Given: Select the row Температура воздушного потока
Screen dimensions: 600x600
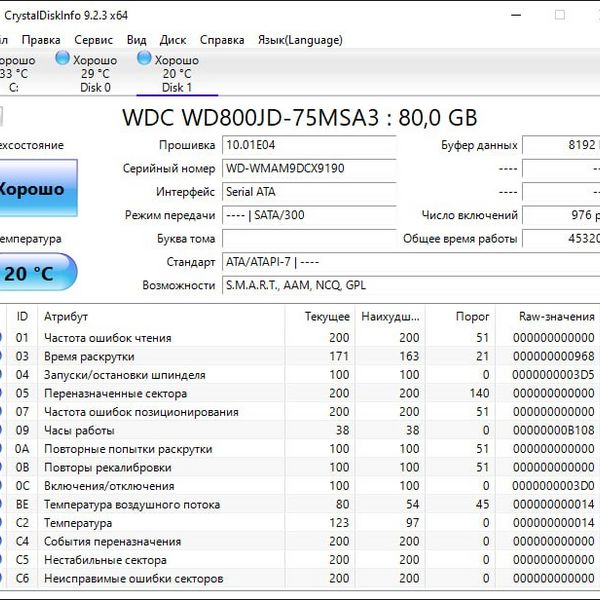Looking at the screenshot, I should [x=300, y=504].
